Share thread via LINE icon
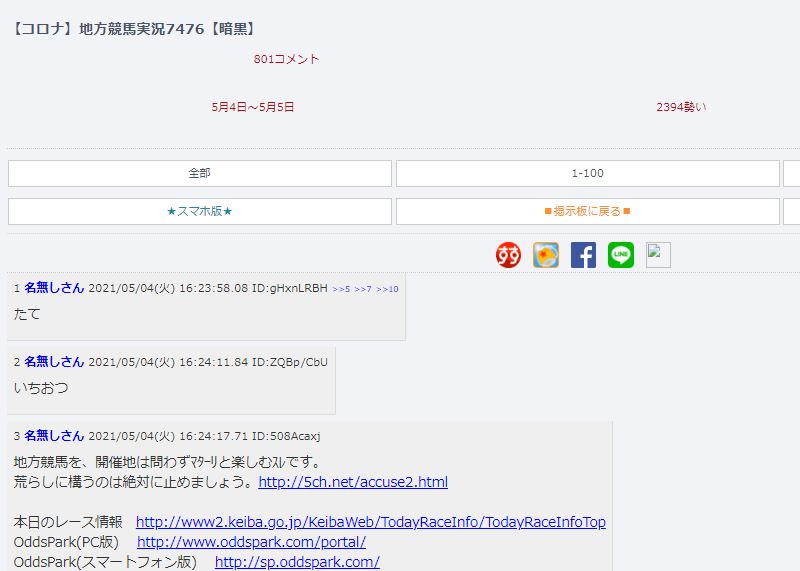 coord(621,255)
